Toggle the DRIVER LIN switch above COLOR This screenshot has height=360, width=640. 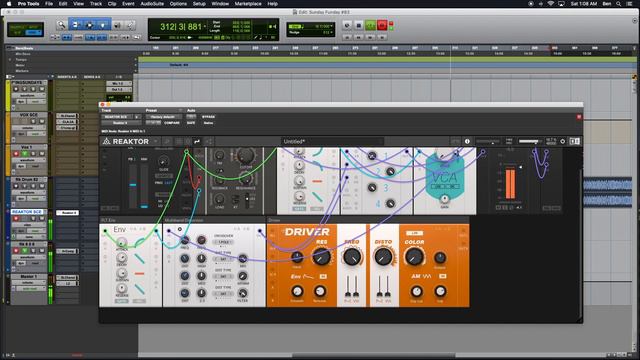[x=415, y=233]
